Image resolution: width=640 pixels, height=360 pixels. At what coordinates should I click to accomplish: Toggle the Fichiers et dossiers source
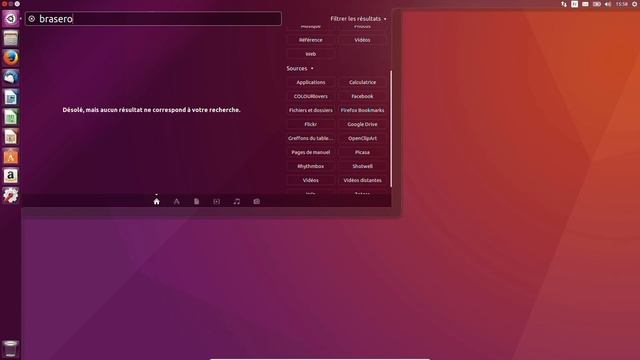point(311,110)
